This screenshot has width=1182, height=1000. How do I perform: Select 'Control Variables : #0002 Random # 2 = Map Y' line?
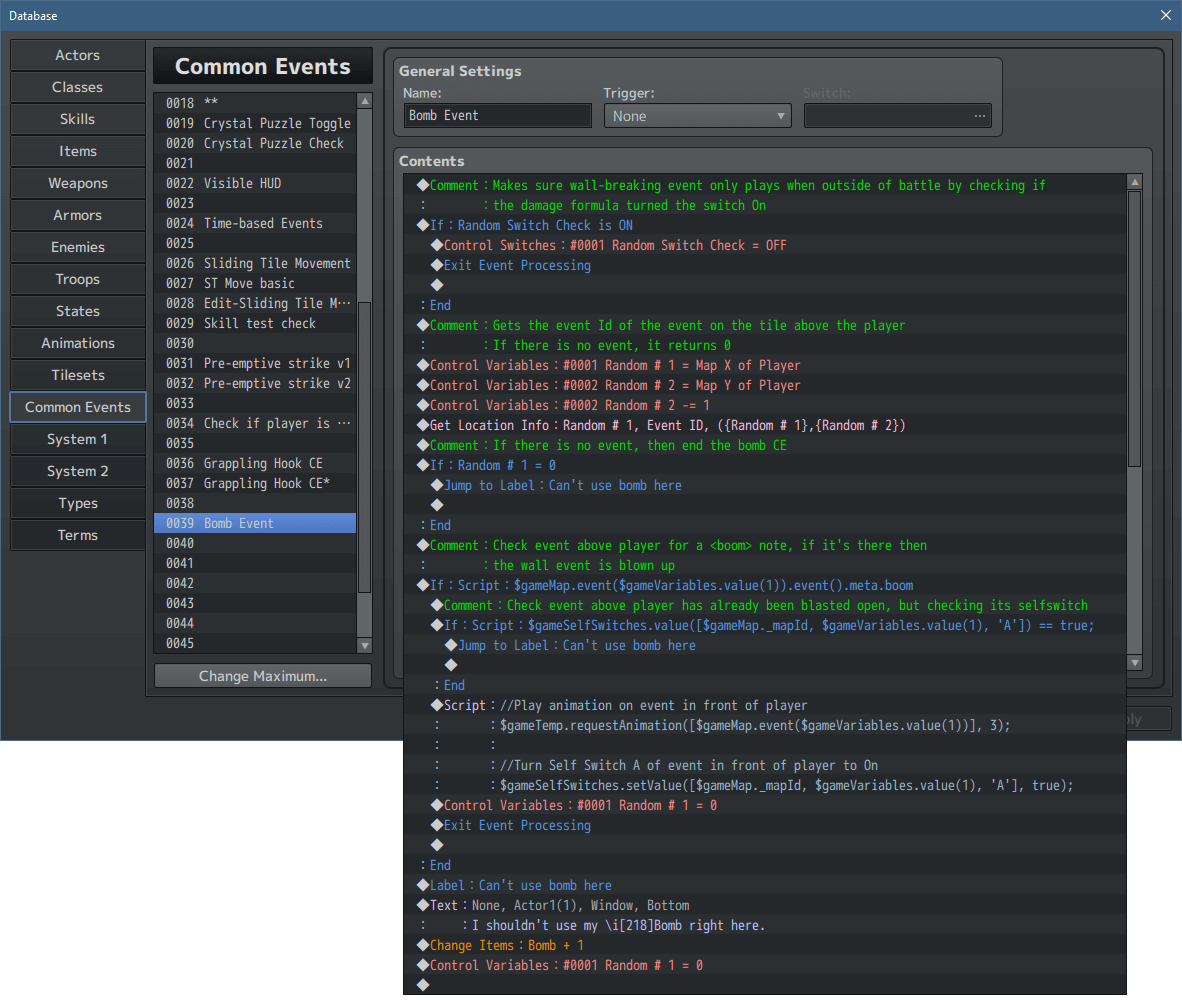coord(765,385)
